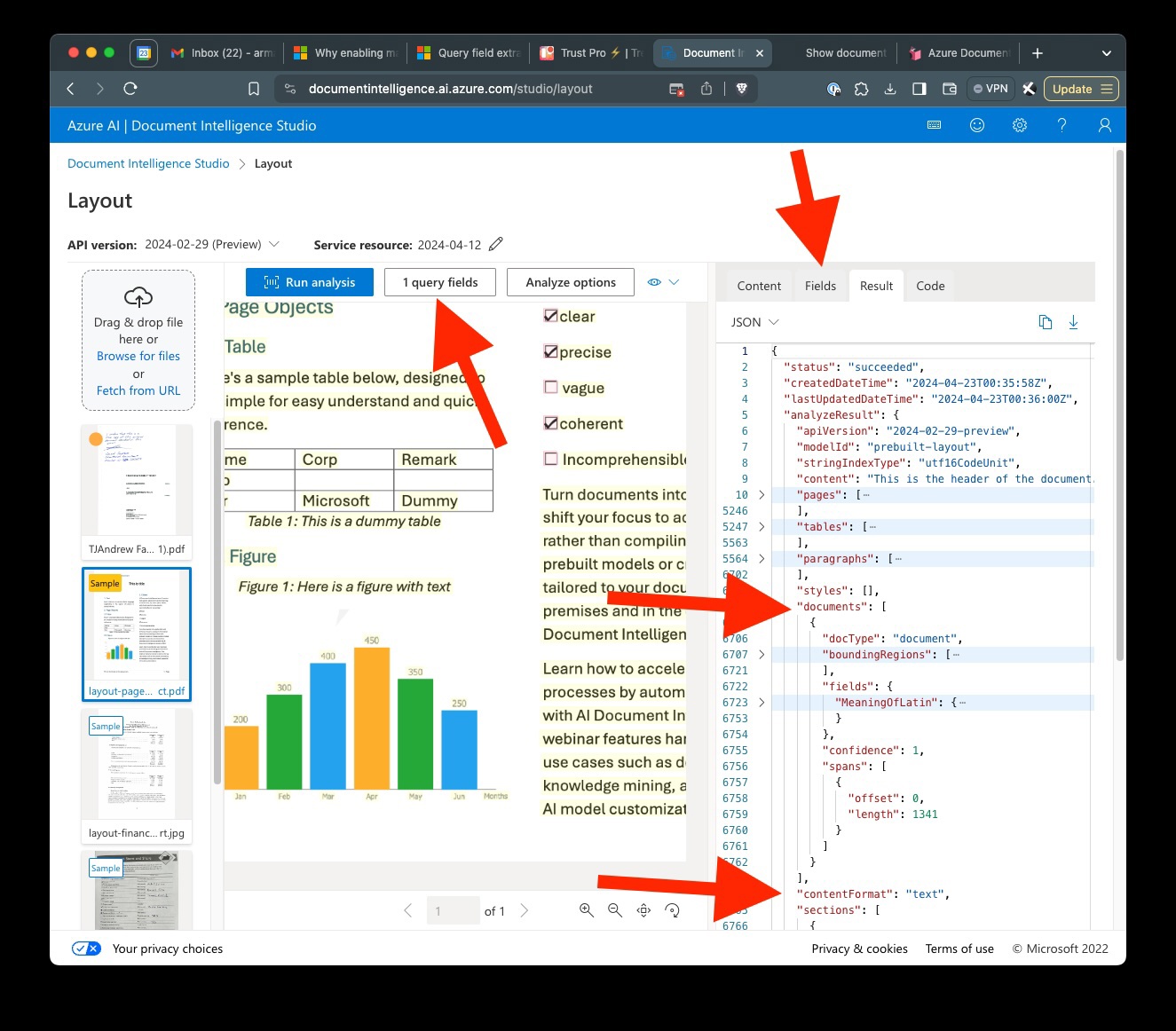This screenshot has height=1031, width=1176.
Task: Switch to the Content tab
Action: tap(759, 286)
